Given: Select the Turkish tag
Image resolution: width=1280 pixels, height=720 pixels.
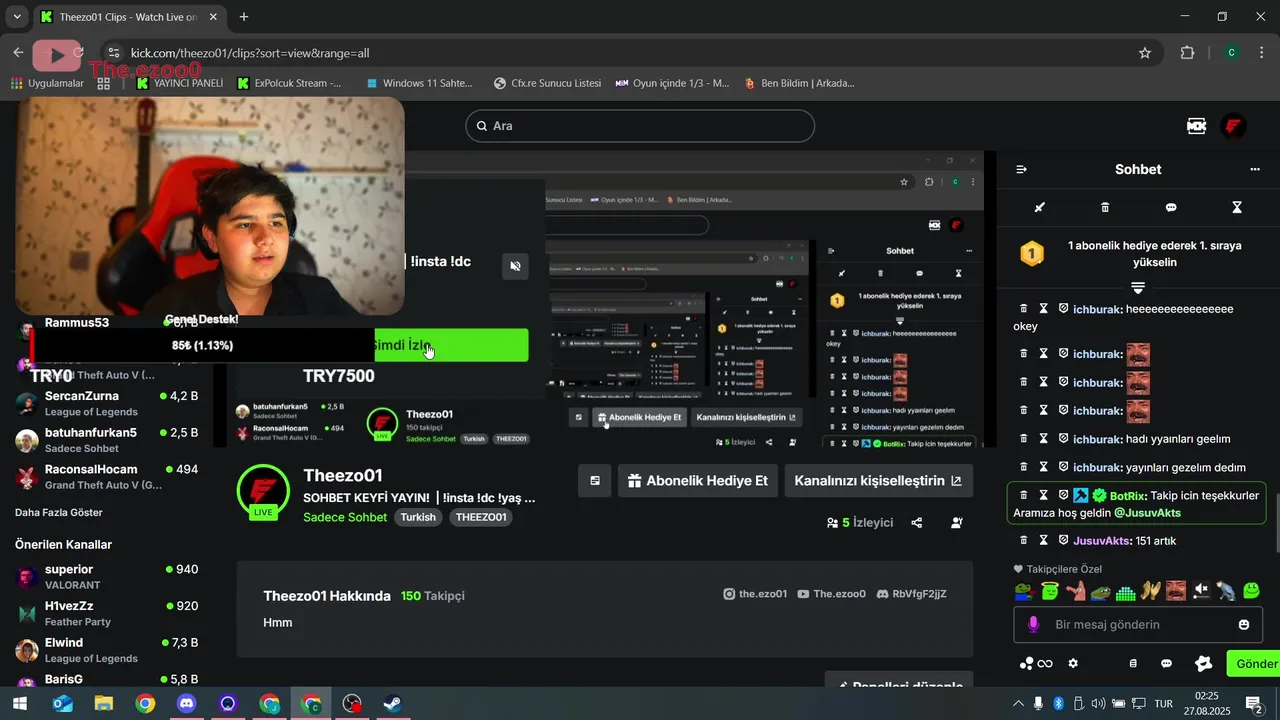Looking at the screenshot, I should click(x=418, y=517).
